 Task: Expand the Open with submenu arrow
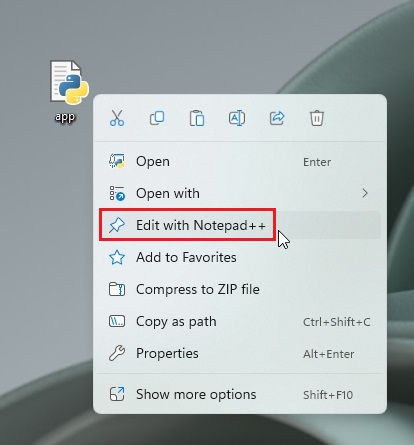click(x=365, y=193)
